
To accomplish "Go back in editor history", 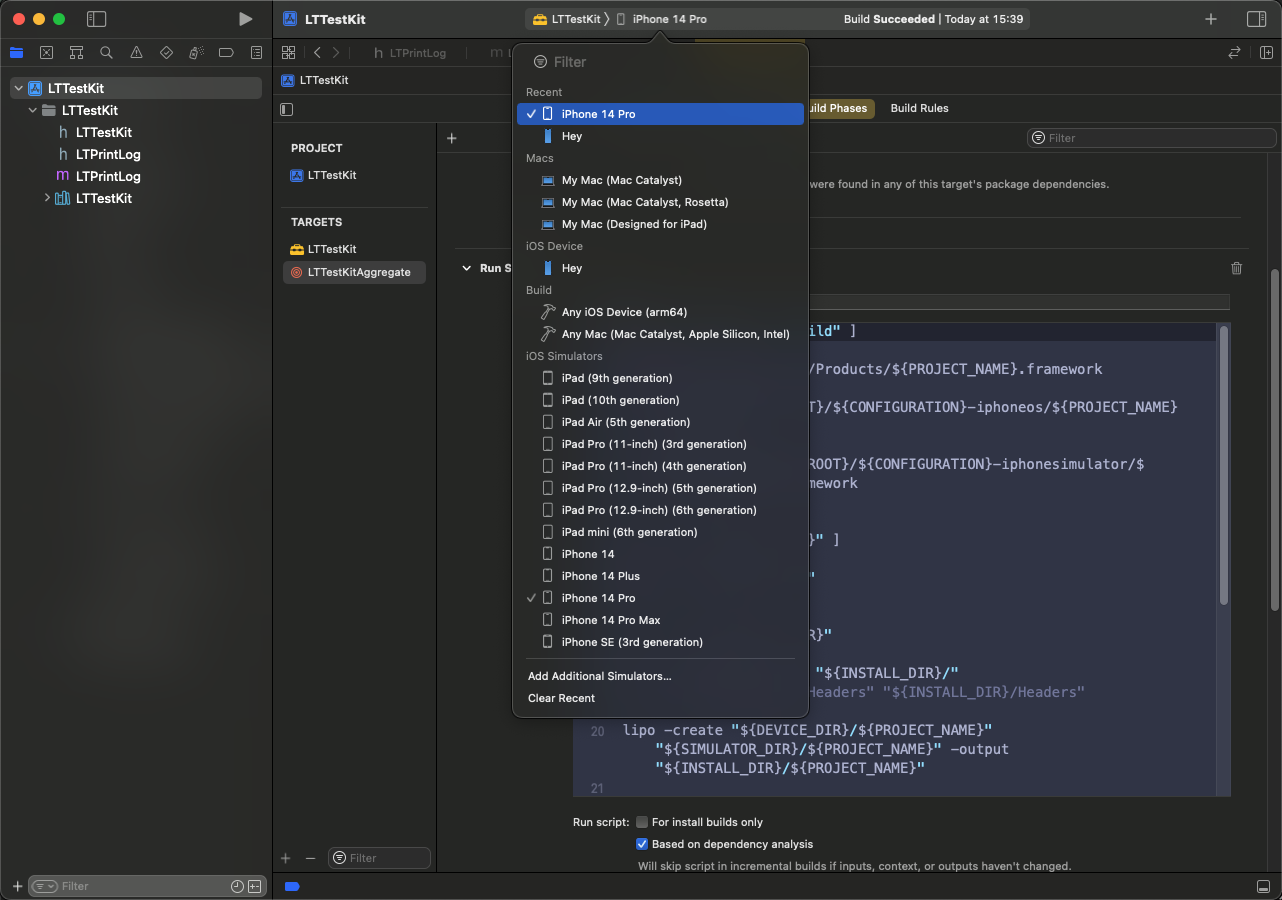I will (x=317, y=53).
